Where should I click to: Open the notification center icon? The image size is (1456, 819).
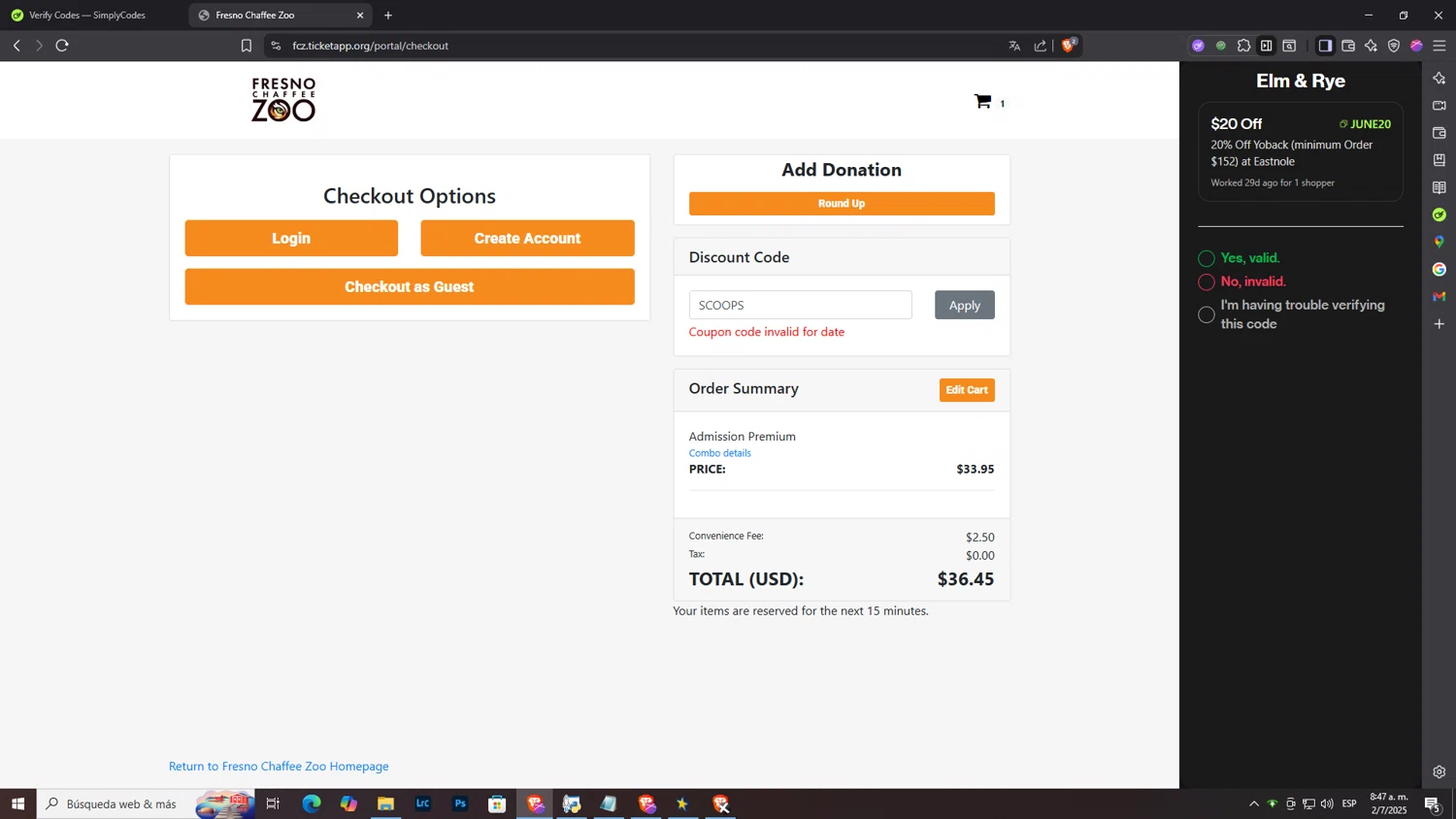click(x=1432, y=803)
